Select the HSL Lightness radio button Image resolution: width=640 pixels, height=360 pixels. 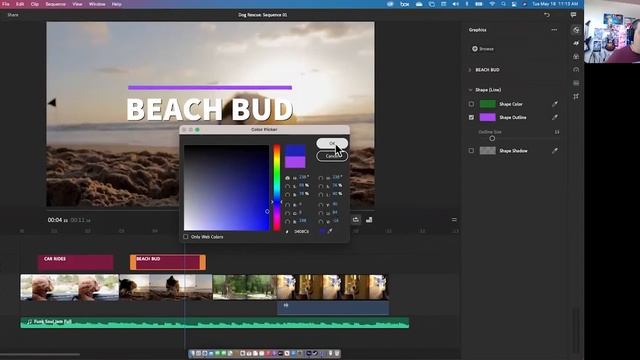[321, 195]
